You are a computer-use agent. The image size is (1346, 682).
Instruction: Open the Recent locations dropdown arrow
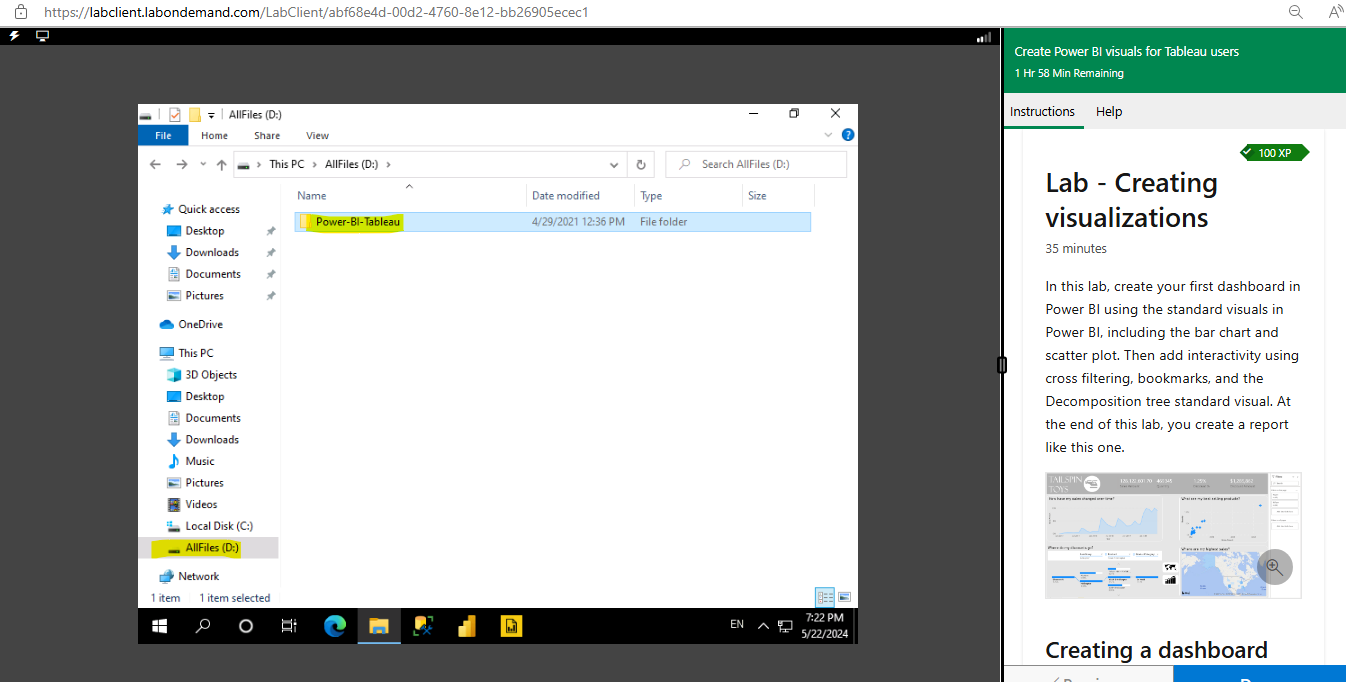(x=203, y=164)
